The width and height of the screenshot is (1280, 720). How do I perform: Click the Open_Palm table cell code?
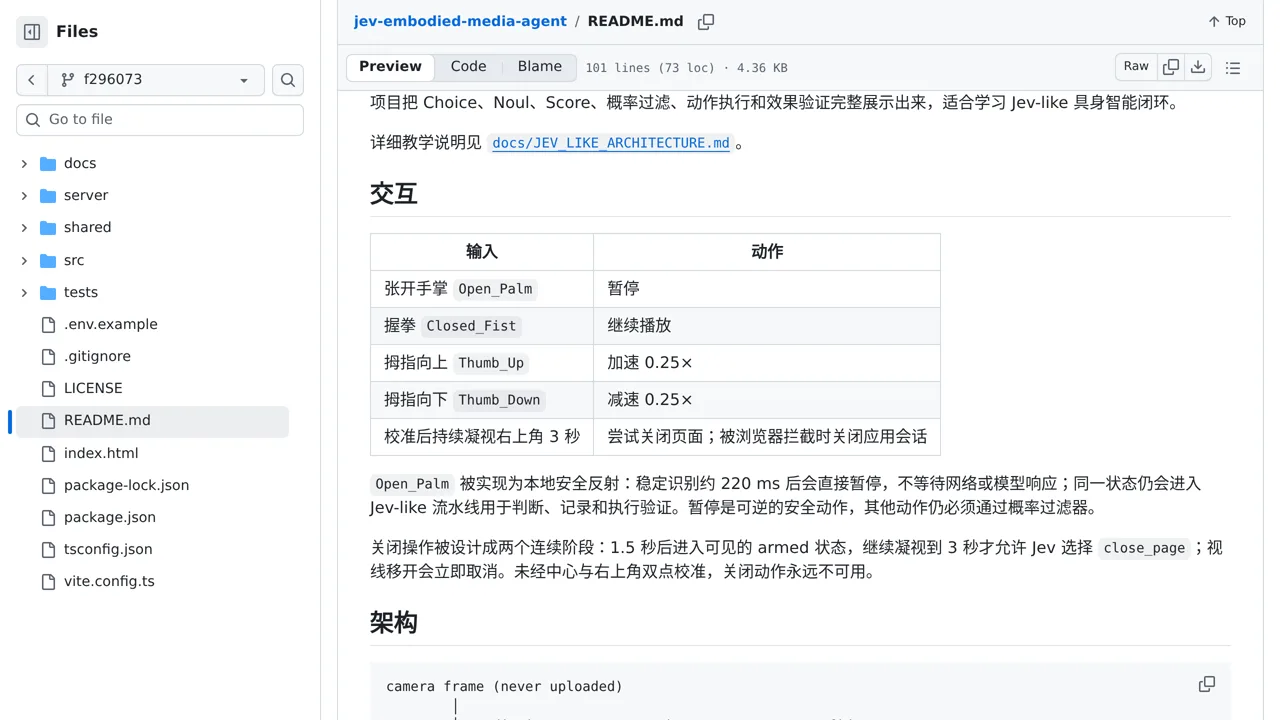click(x=495, y=289)
